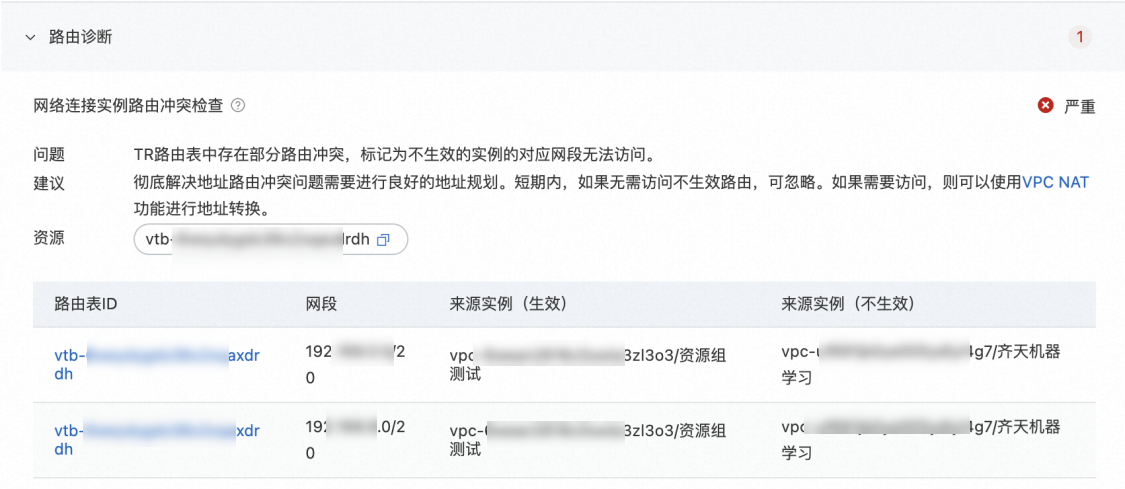Click the red 严重 severity error icon

1046,105
